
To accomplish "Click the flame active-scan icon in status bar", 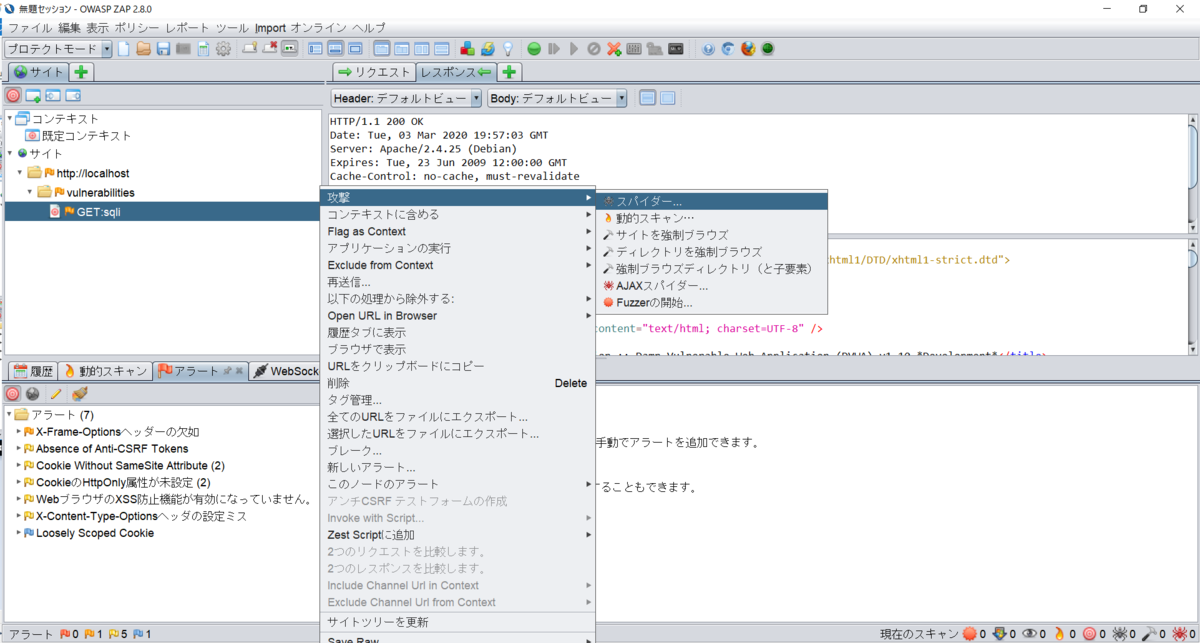I will (x=1060, y=634).
